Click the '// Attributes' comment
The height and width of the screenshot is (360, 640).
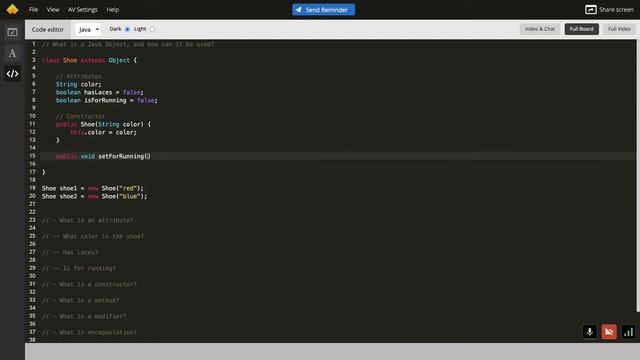point(79,76)
